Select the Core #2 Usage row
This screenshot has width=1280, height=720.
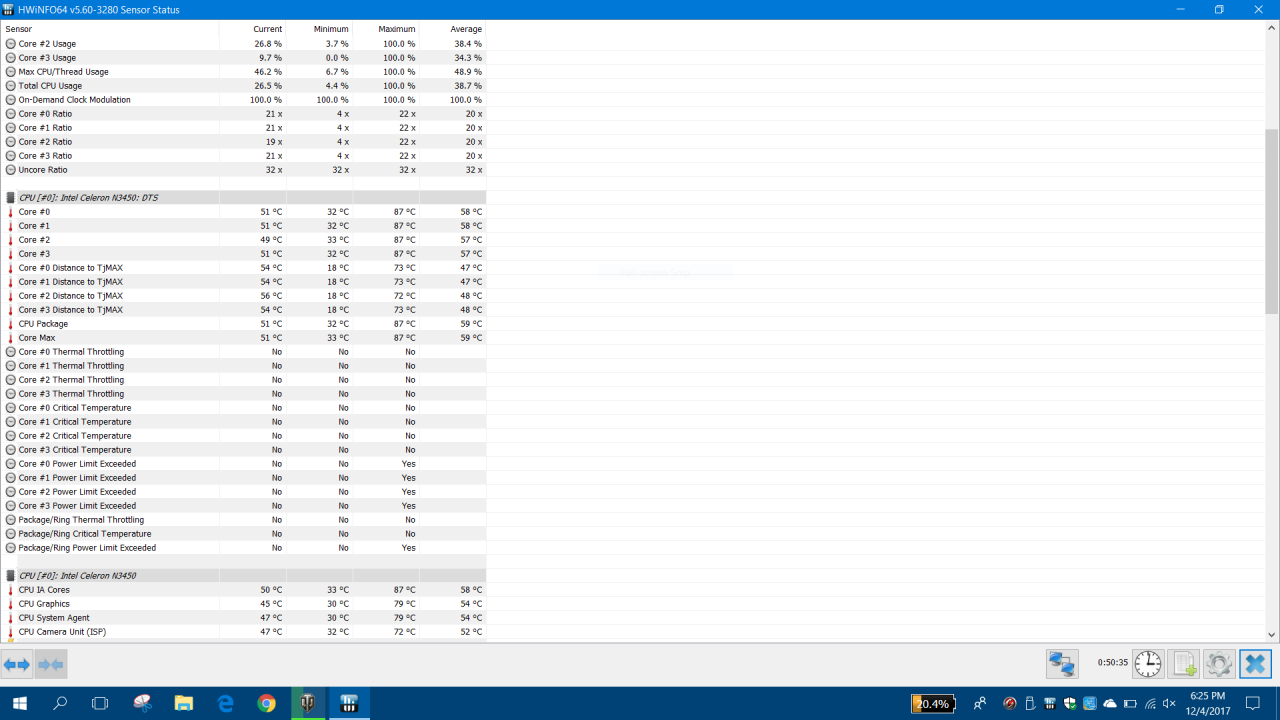(x=243, y=44)
